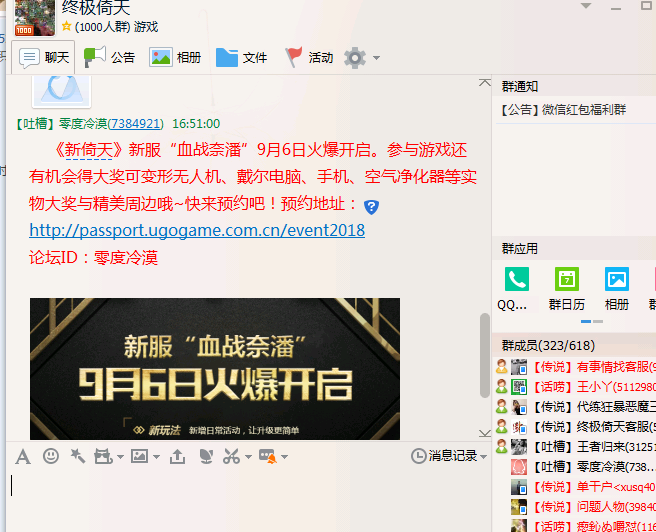Click into the message input box
Image resolution: width=656 pixels, height=532 pixels.
click(249, 498)
